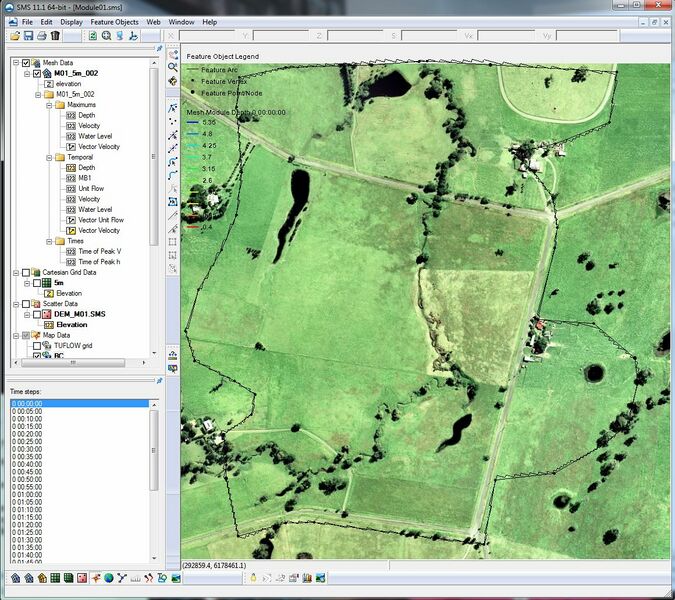Viewport: 675px width, 600px height.
Task: Click the Delete trash can icon
Action: point(55,35)
